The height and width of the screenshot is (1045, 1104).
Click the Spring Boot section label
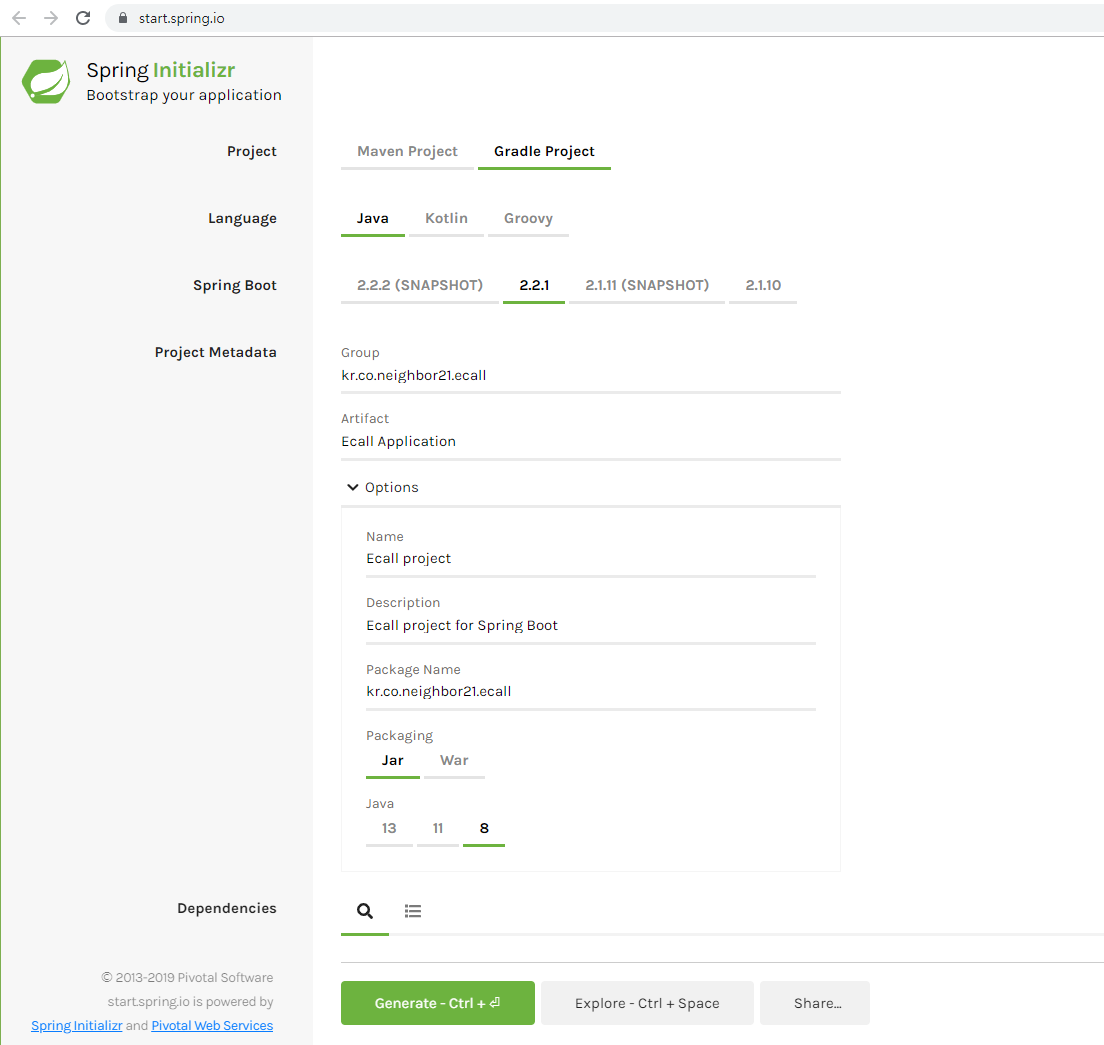(234, 285)
